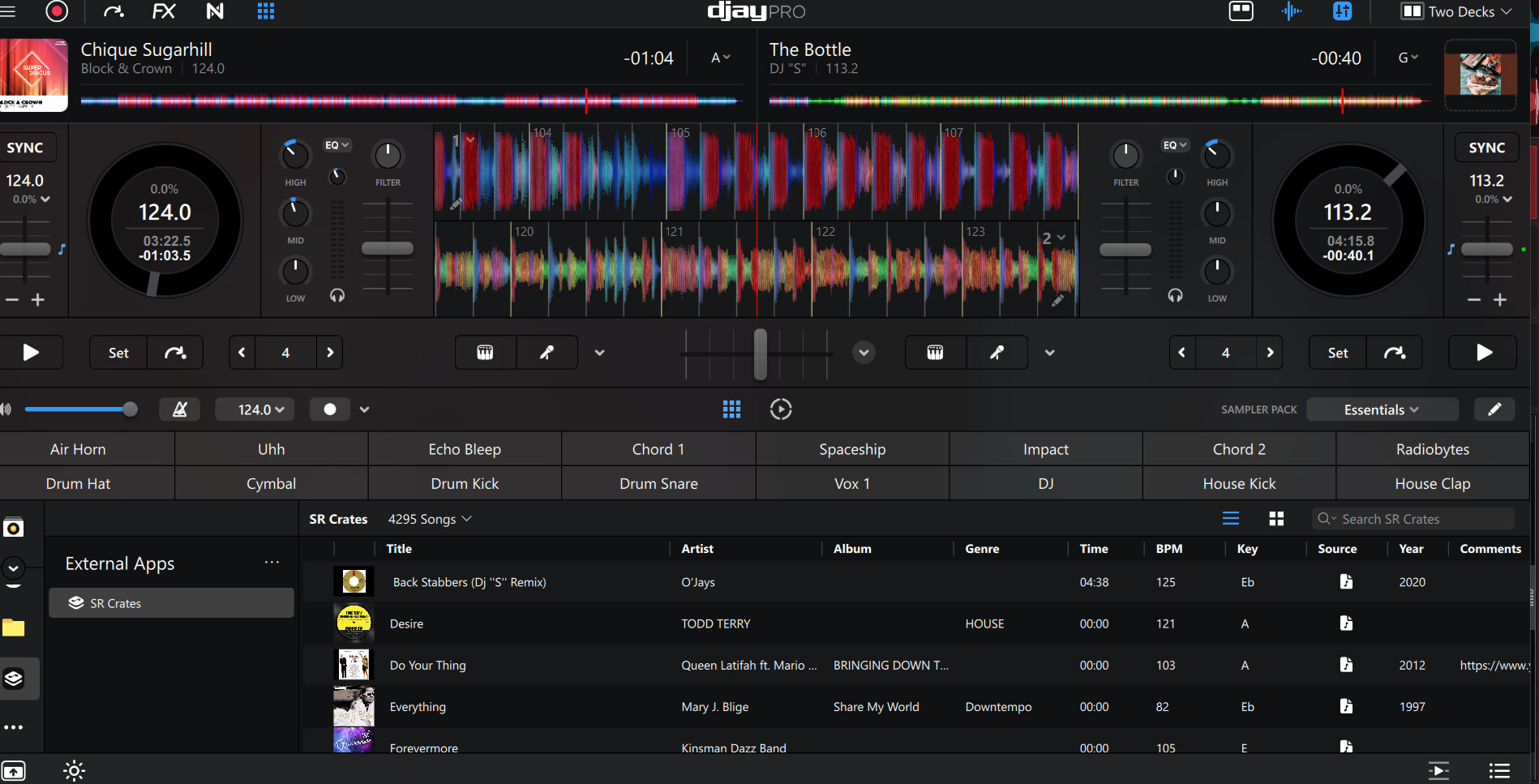The image size is (1539, 784).
Task: Open the left deck EQ dropdown
Action: click(337, 145)
